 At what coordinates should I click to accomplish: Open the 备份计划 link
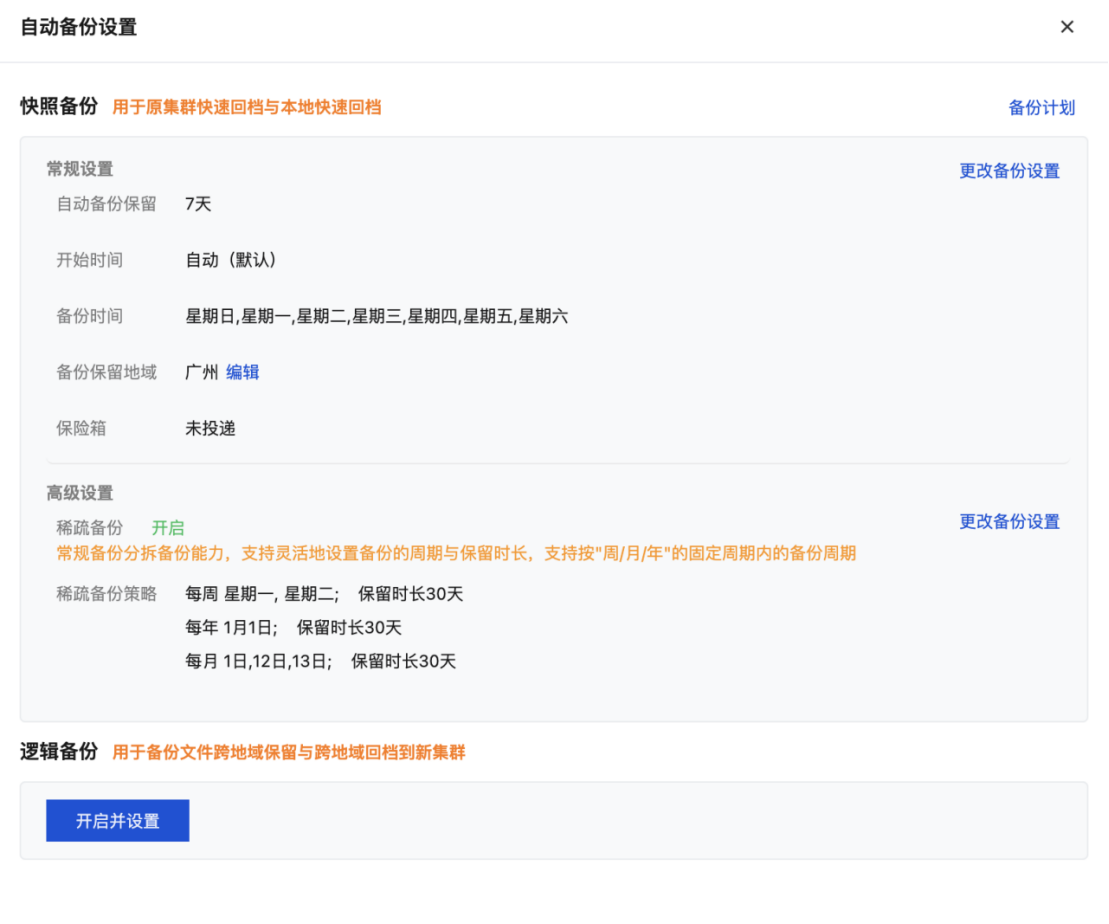[1041, 108]
